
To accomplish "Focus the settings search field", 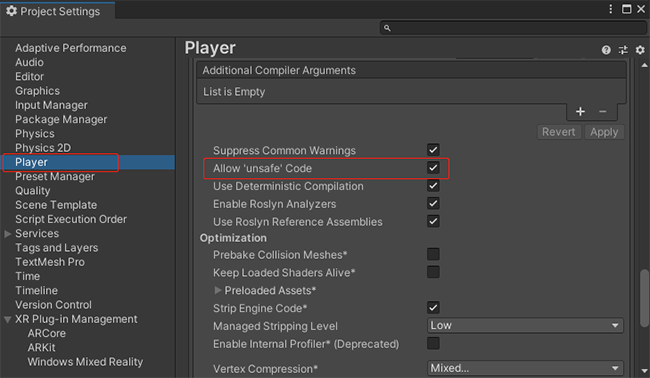I will click(x=514, y=28).
